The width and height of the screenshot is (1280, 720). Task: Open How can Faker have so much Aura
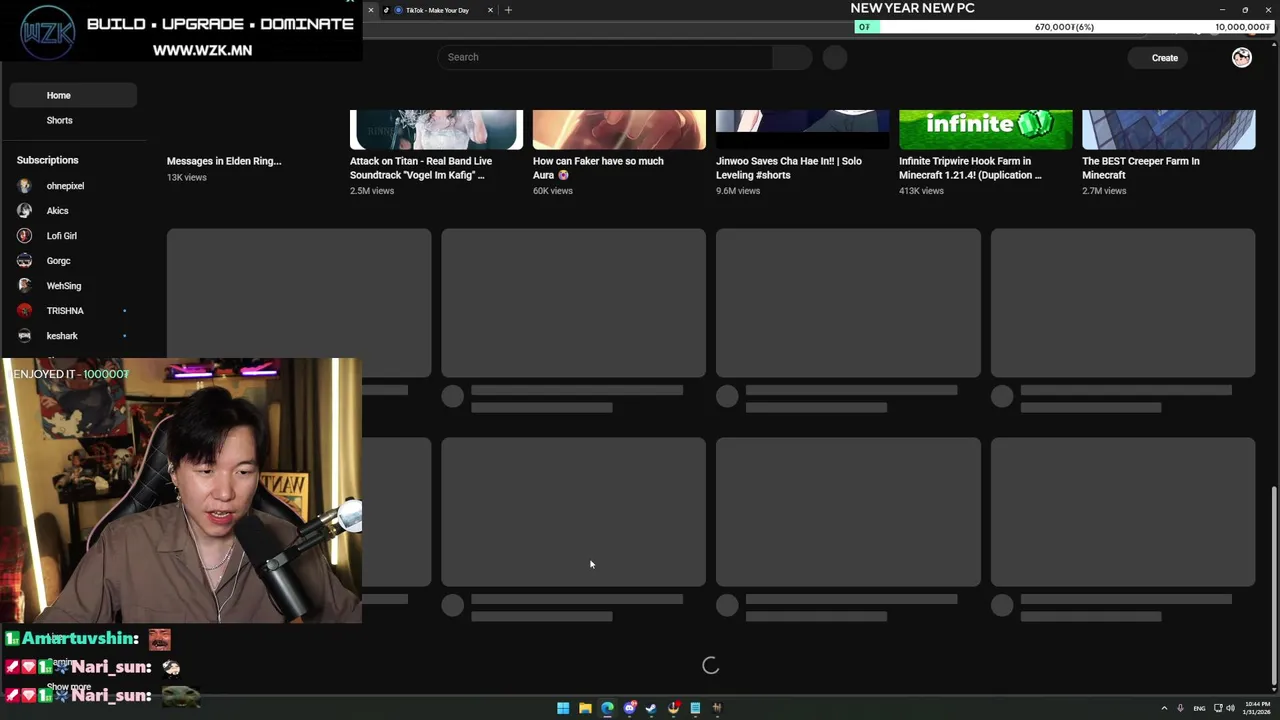(598, 168)
